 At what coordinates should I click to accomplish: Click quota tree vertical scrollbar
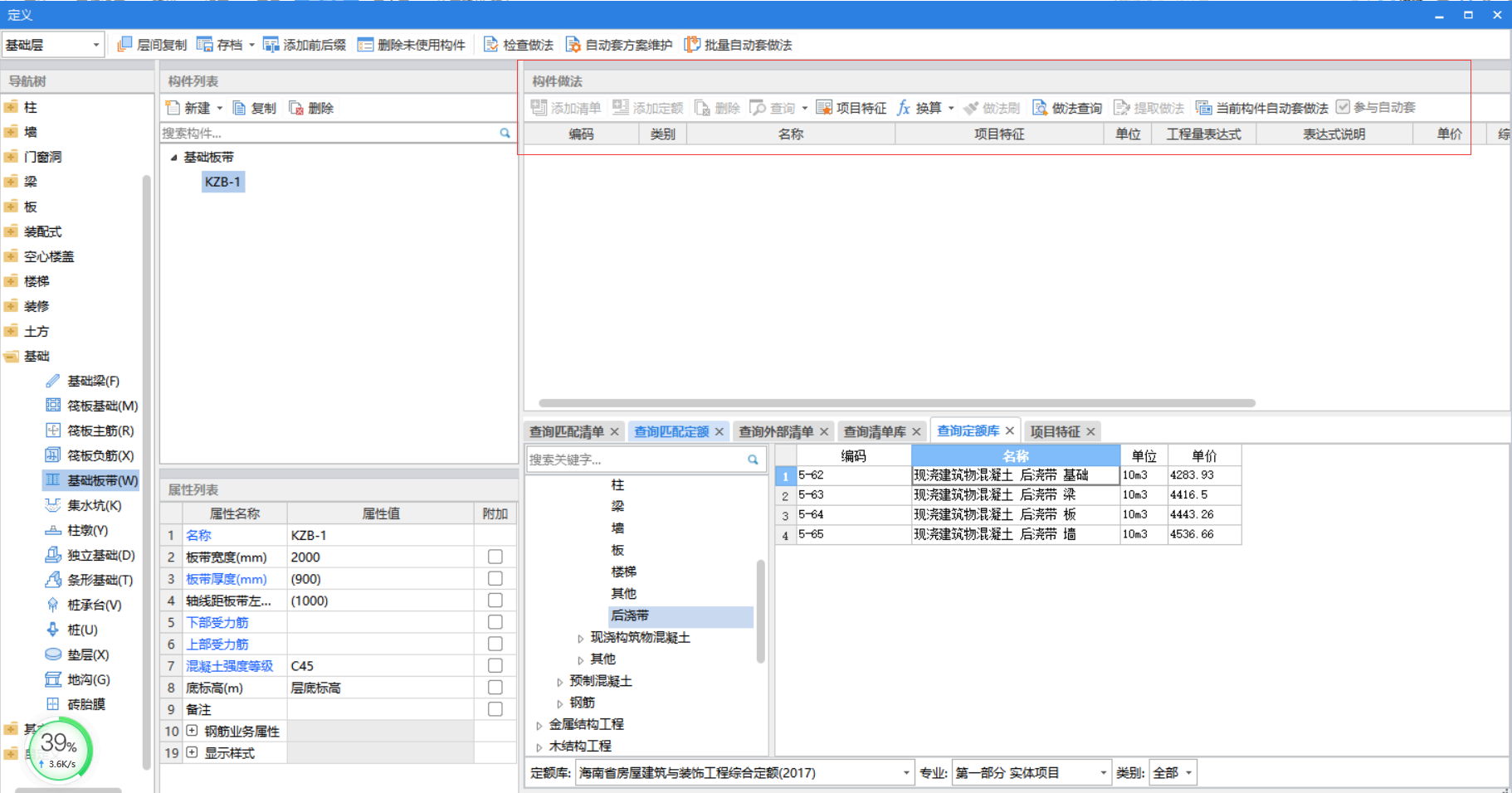point(760,611)
